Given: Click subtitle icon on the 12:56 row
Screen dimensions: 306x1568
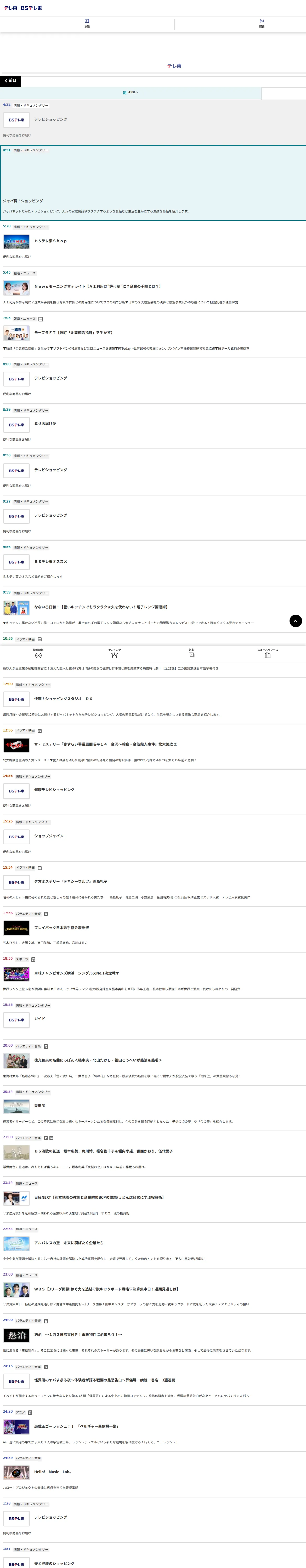Looking at the screenshot, I should [39, 730].
